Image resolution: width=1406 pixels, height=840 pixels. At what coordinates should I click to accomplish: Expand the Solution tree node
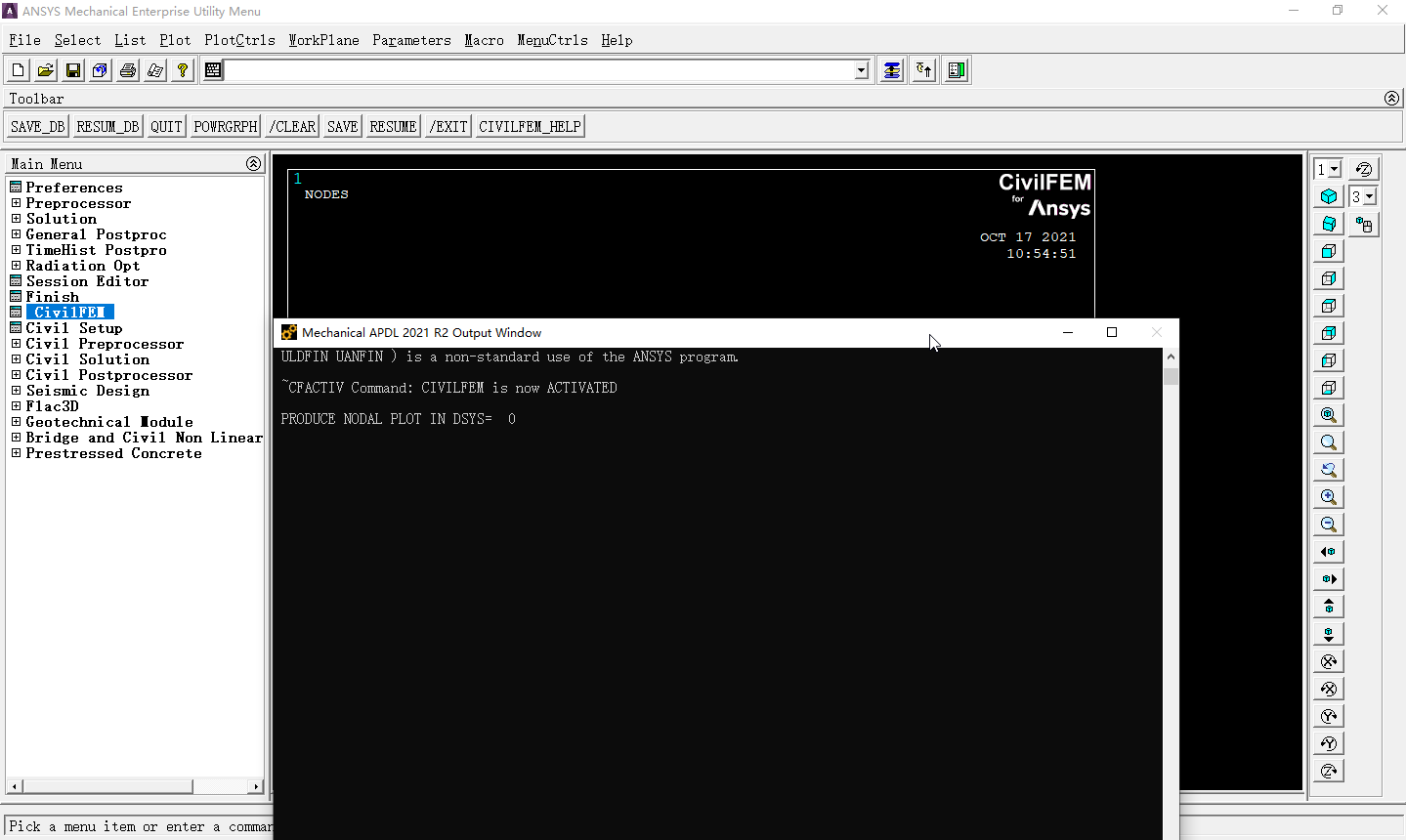pyautogui.click(x=16, y=219)
